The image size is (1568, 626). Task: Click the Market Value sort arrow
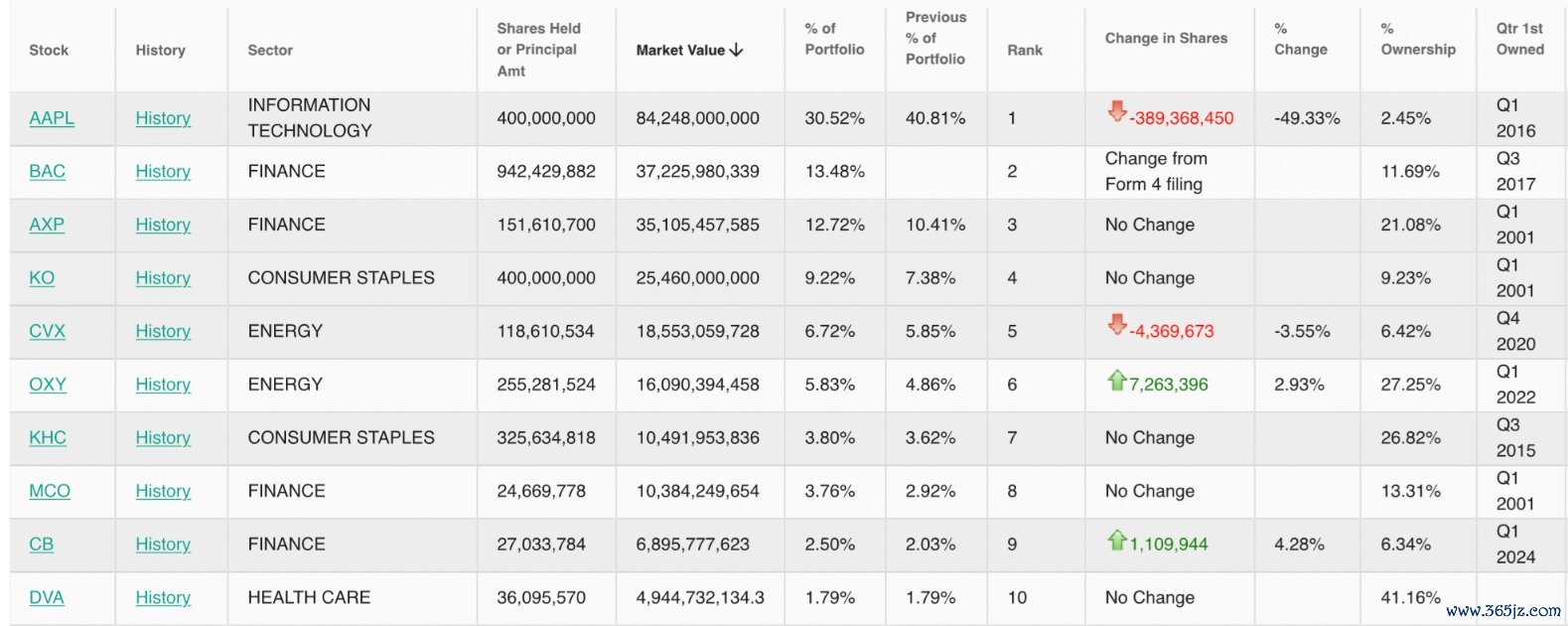pos(736,50)
